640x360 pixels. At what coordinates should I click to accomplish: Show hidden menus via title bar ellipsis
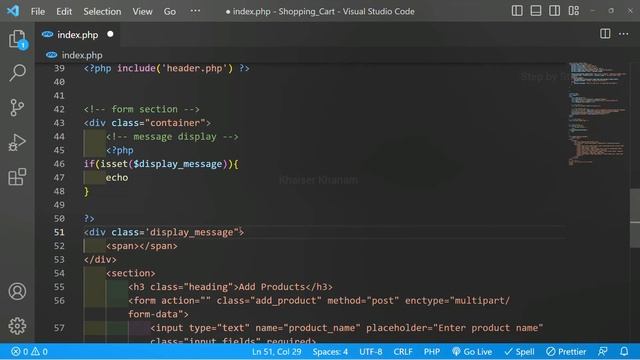pyautogui.click(x=195, y=11)
